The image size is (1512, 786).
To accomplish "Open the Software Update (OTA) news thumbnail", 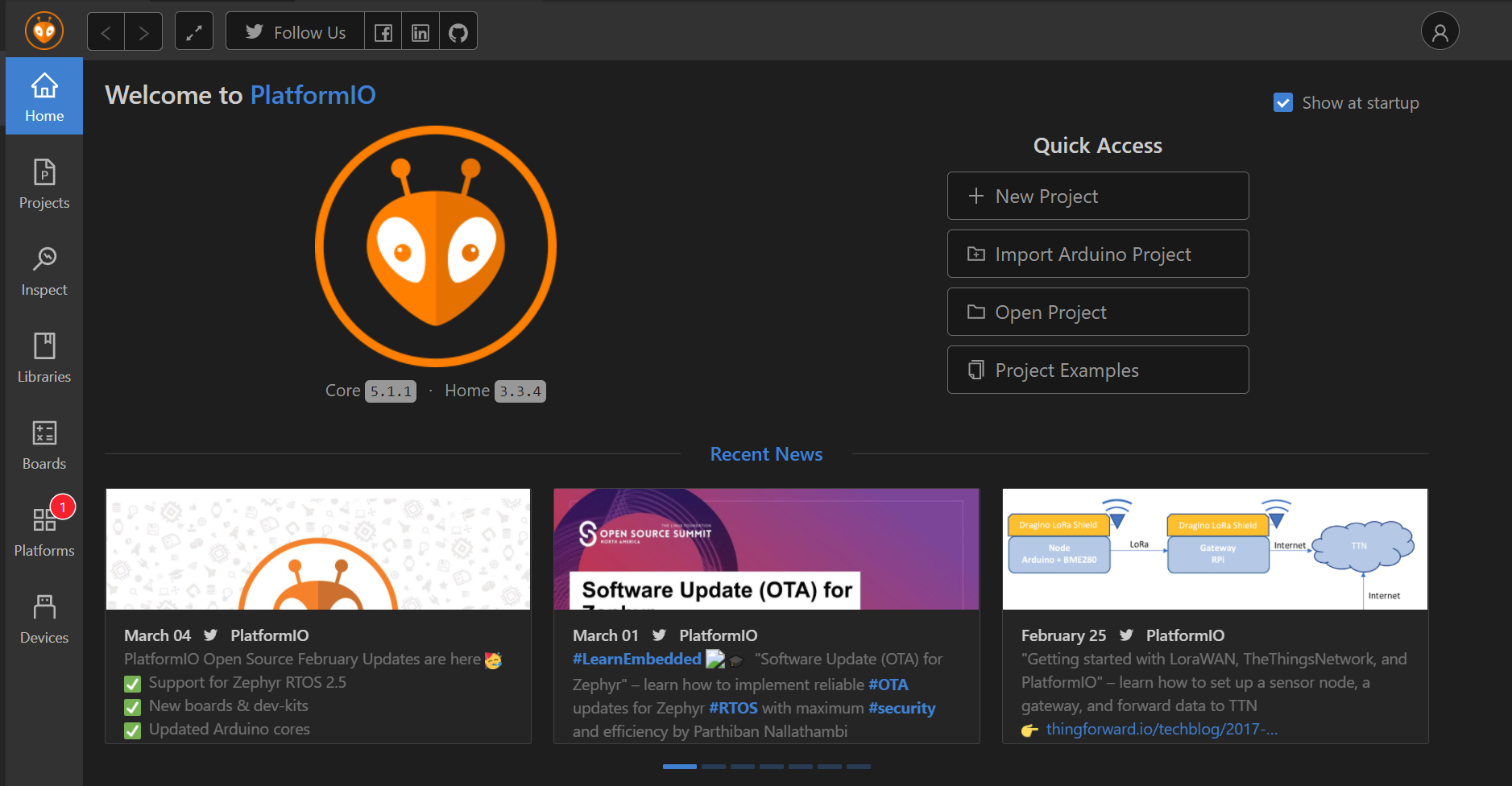I will pos(766,549).
